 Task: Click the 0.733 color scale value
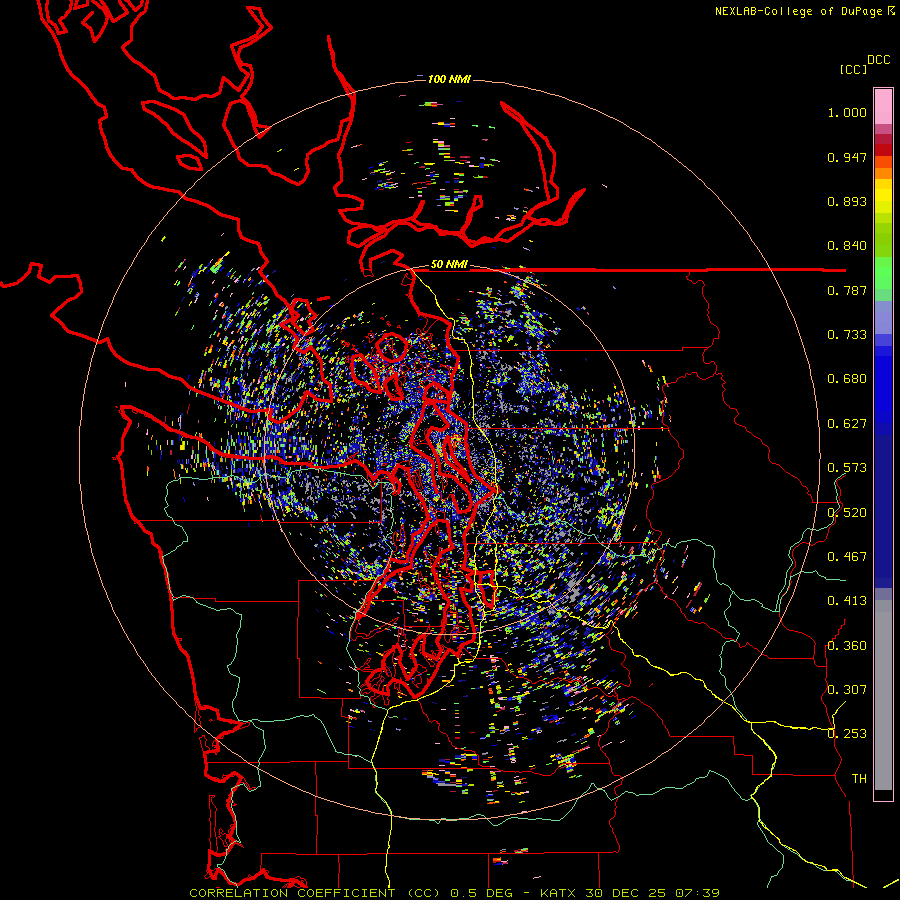tap(847, 335)
